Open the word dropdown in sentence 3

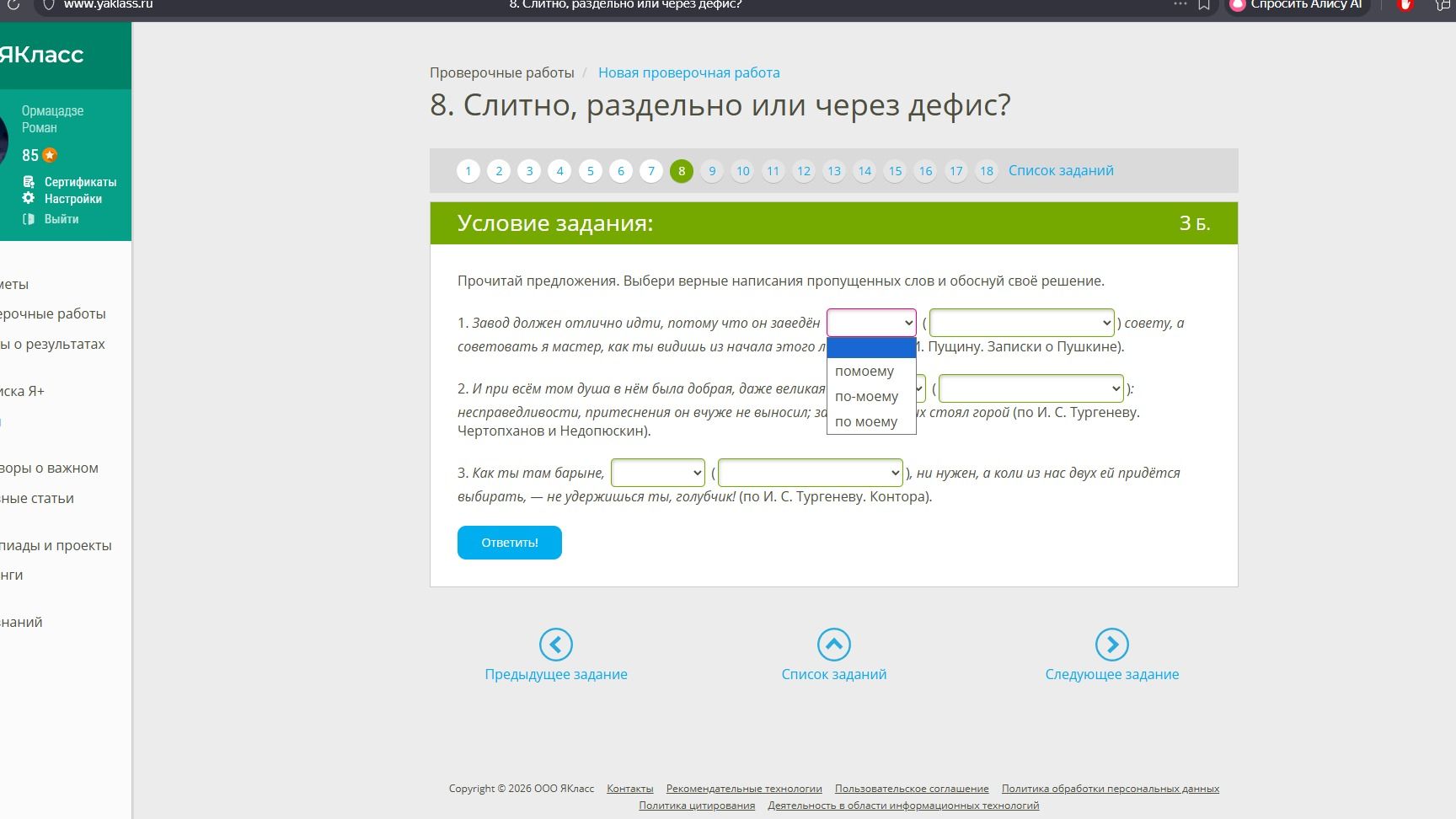point(657,473)
